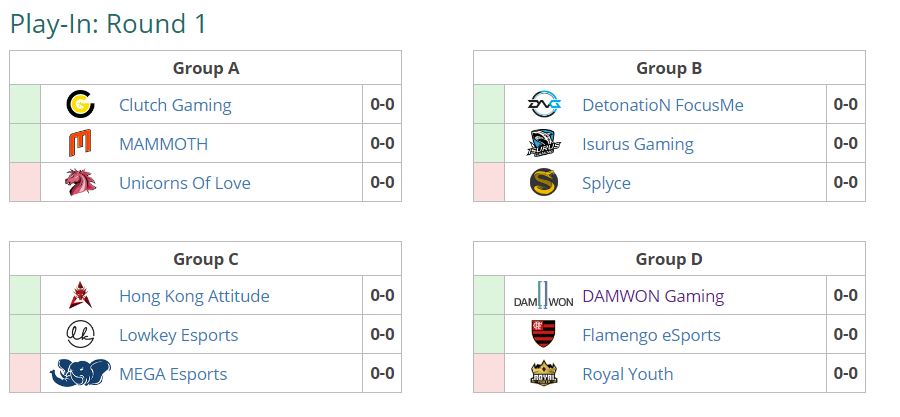900x417 pixels.
Task: Open the Royal Youth team link
Action: point(627,374)
